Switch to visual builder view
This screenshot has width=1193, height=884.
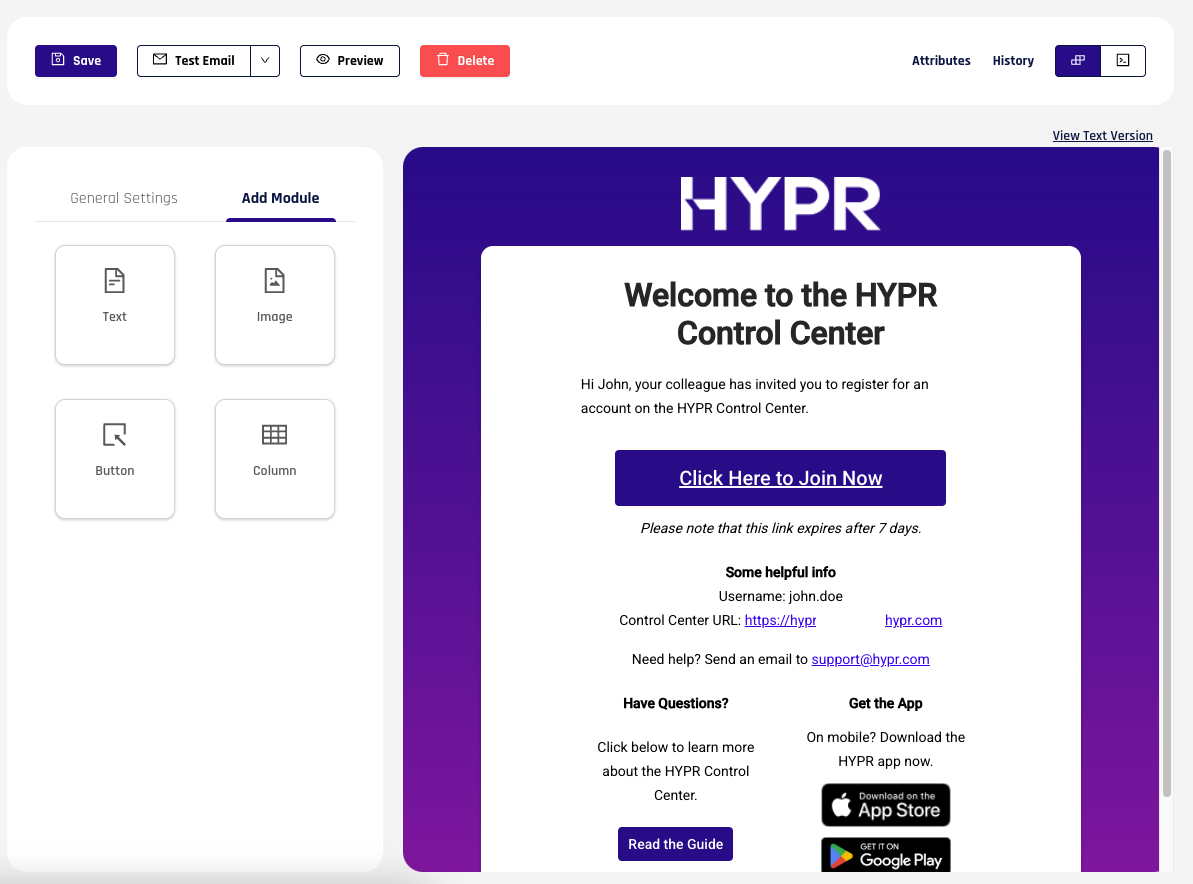[1078, 61]
